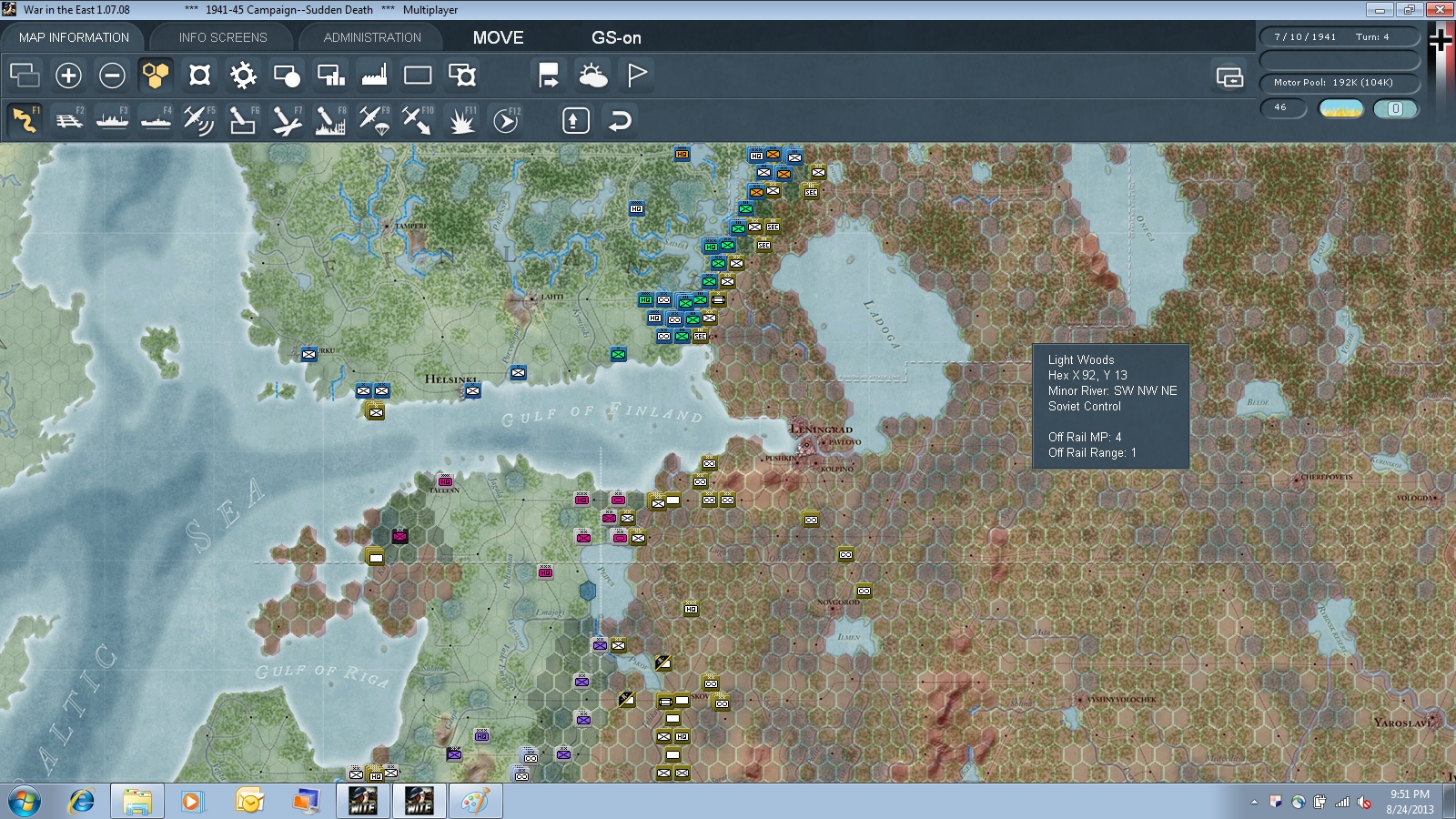Screen dimensions: 1456x819
Task: Toggle the factory locations icon
Action: (x=374, y=75)
